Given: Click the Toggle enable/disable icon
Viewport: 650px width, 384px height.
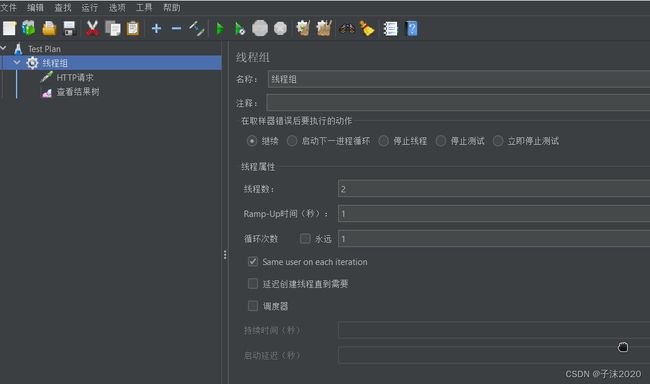Looking at the screenshot, I should [196, 28].
